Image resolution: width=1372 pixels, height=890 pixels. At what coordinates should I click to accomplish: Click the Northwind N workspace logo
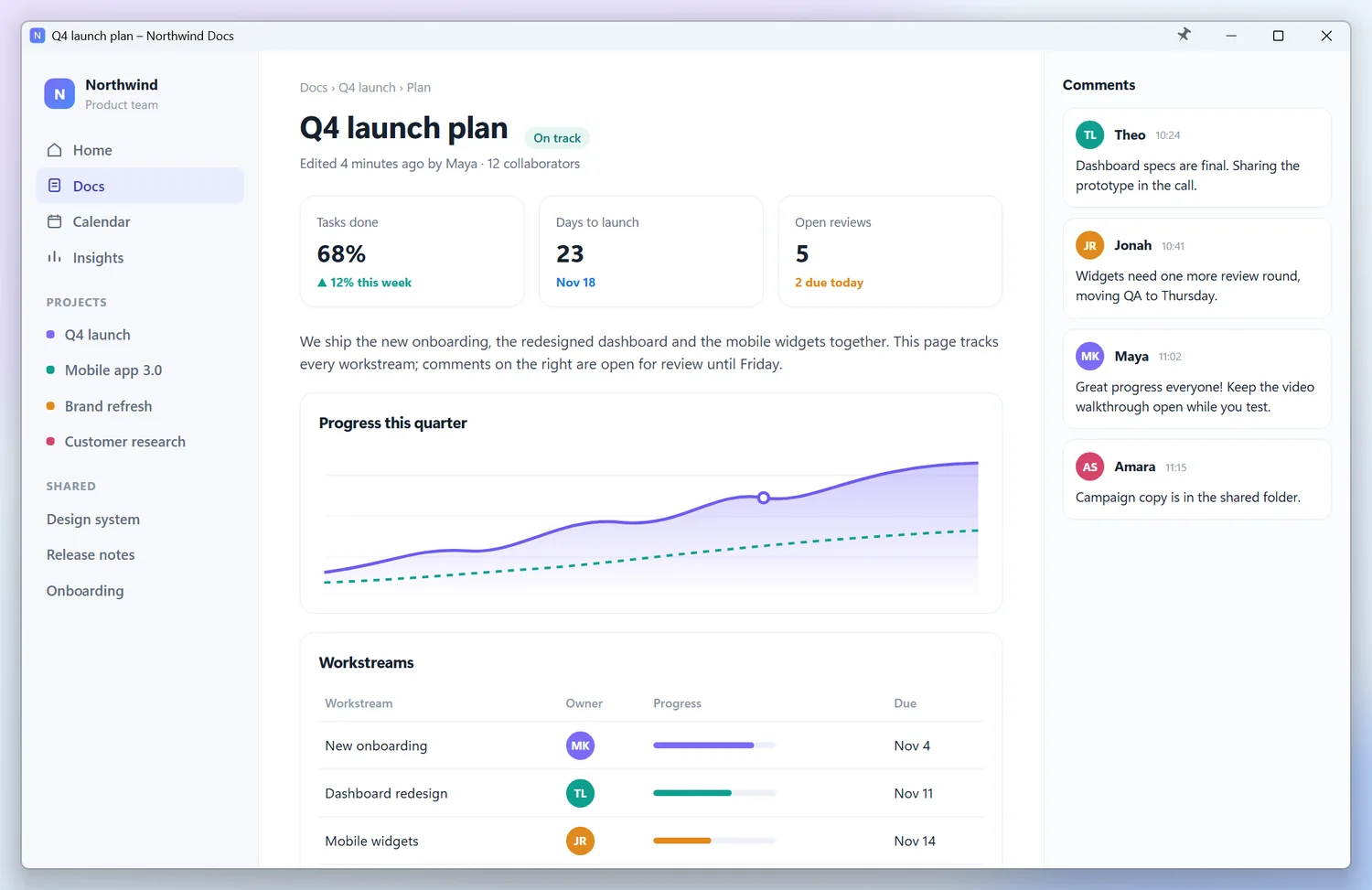(x=59, y=93)
